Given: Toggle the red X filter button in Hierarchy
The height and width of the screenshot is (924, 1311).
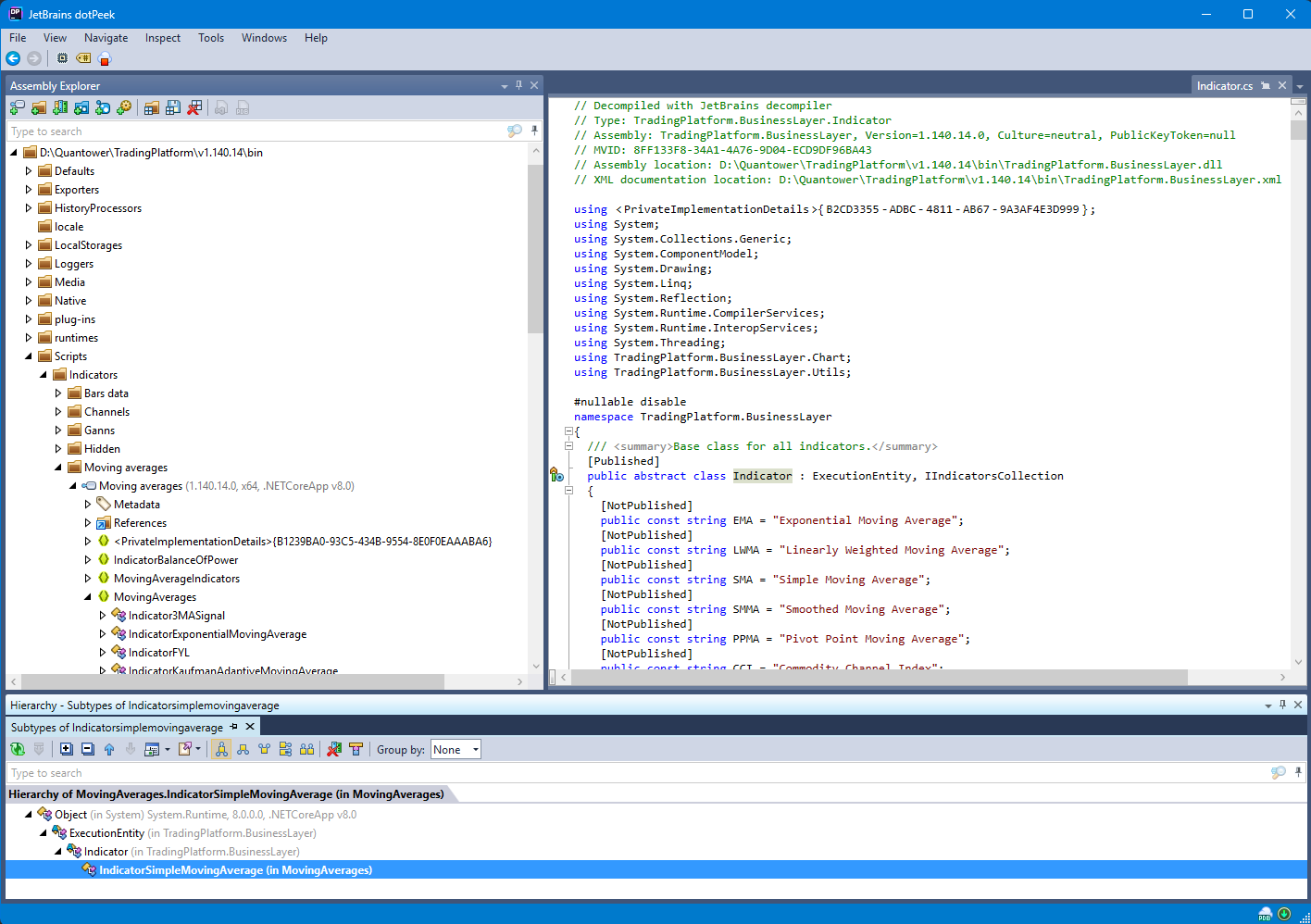Looking at the screenshot, I should tap(334, 749).
